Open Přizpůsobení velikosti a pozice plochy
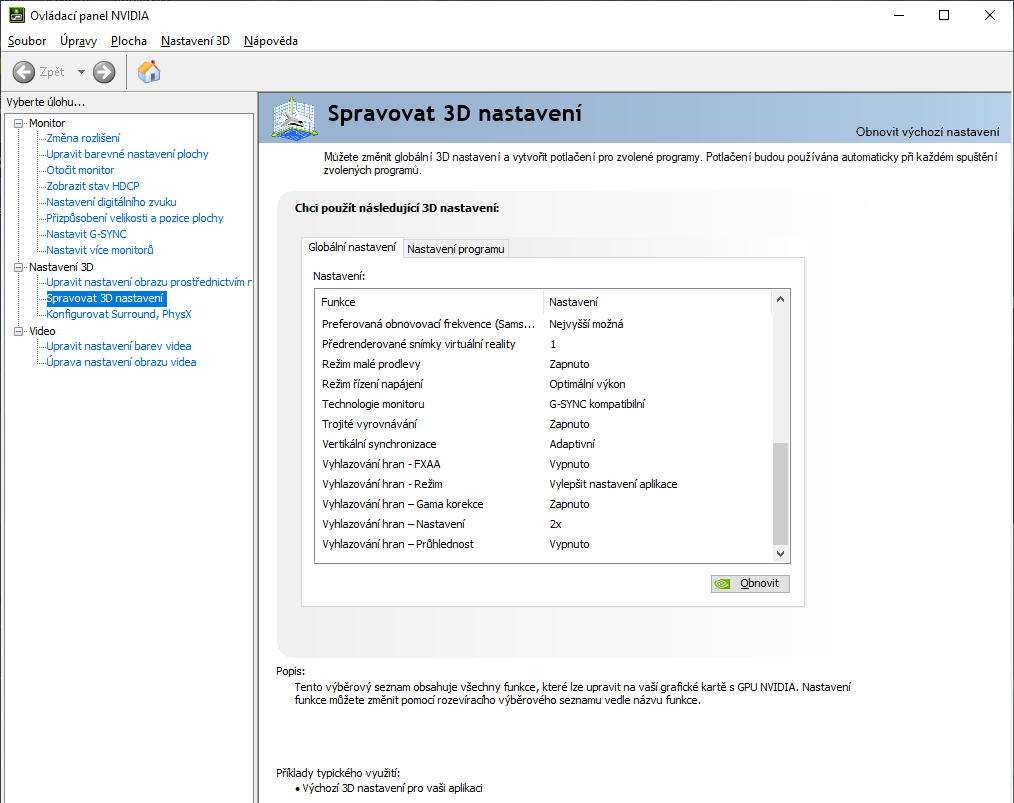Image resolution: width=1014 pixels, height=803 pixels. pyautogui.click(x=135, y=218)
